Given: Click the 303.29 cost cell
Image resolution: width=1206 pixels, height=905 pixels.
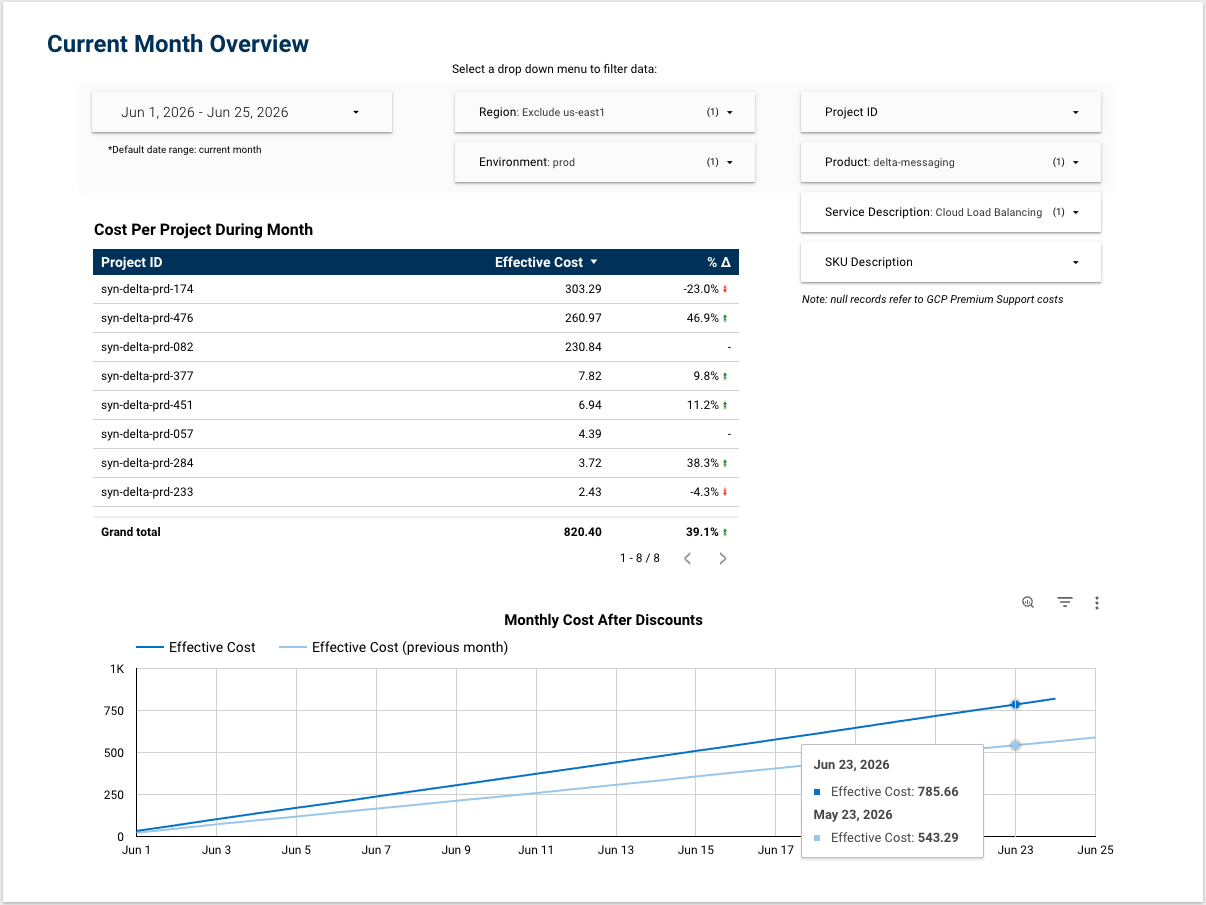Looking at the screenshot, I should pyautogui.click(x=583, y=289).
